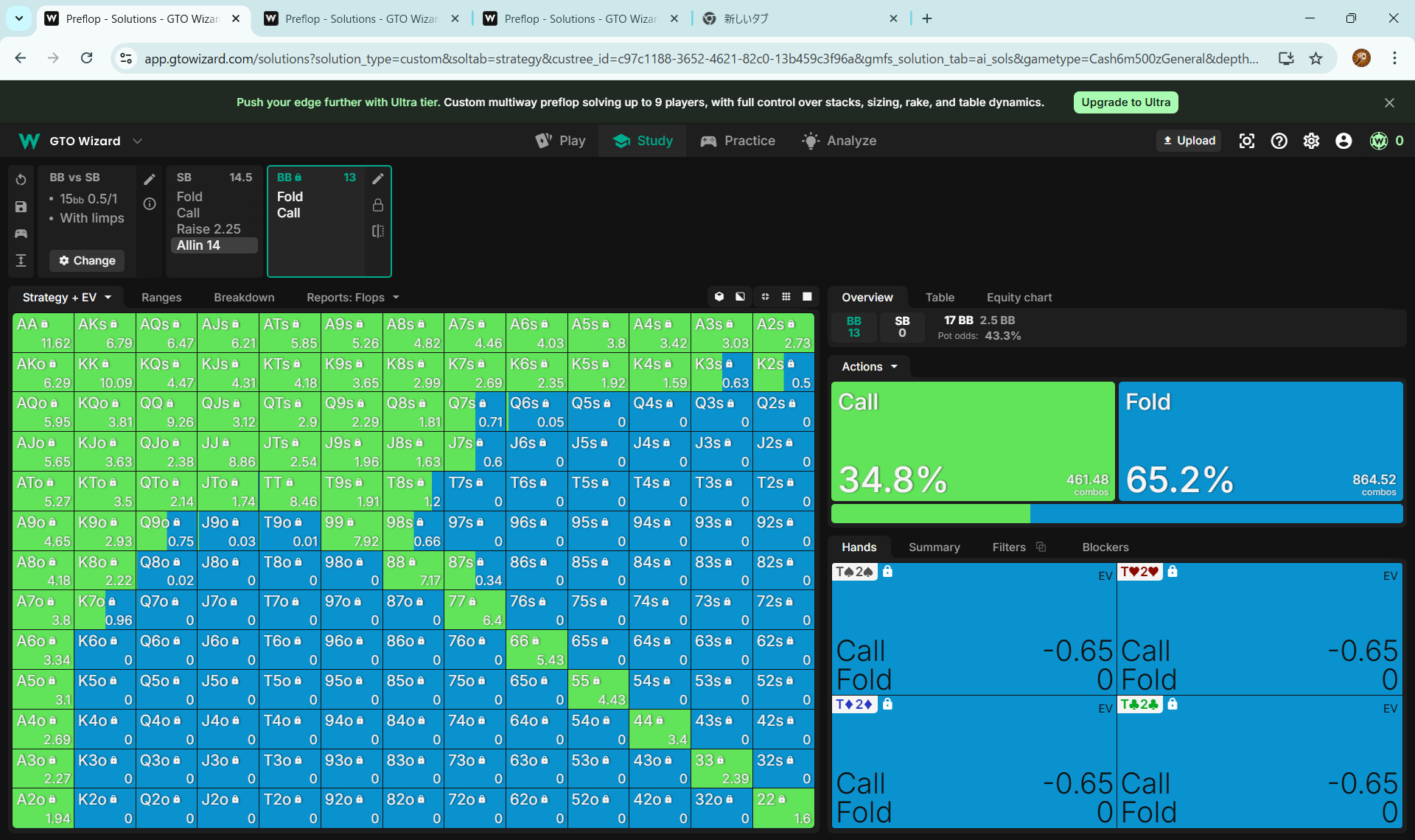Viewport: 1415px width, 840px height.
Task: Select the AA hand cell in matrix
Action: pyautogui.click(x=43, y=332)
